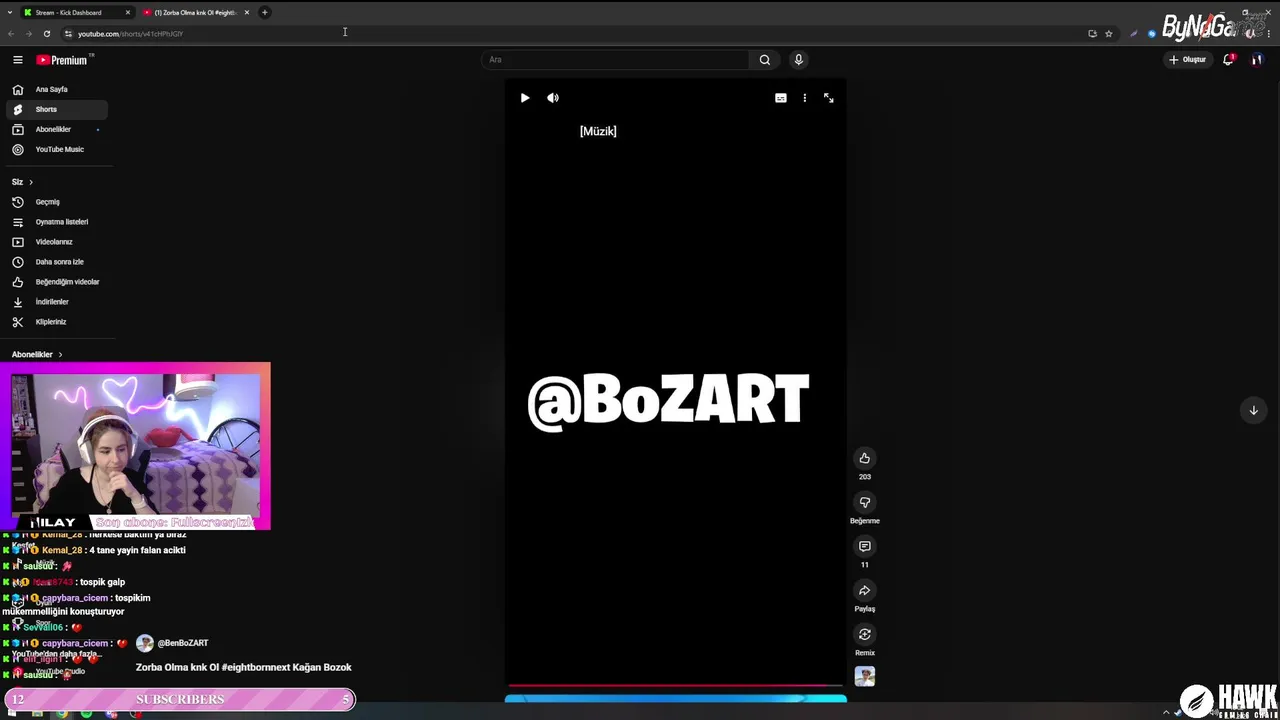Open the Windows Start button
The height and width of the screenshot is (720, 1280).
(x=14, y=713)
